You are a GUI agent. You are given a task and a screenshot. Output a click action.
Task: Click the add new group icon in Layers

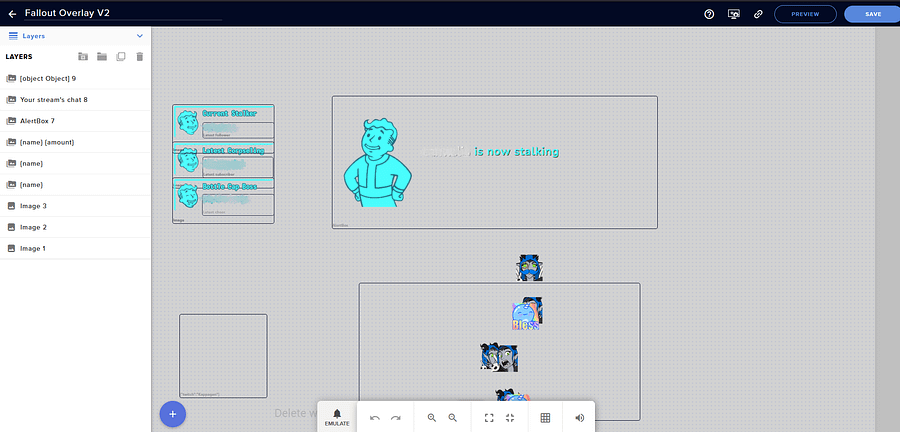pos(83,56)
